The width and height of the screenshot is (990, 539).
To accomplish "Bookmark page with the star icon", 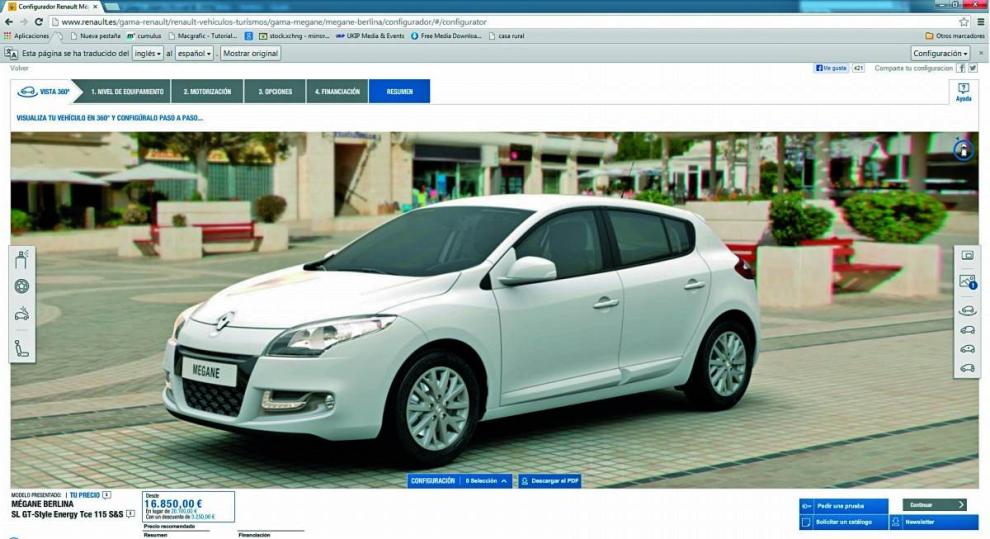I will [x=963, y=21].
